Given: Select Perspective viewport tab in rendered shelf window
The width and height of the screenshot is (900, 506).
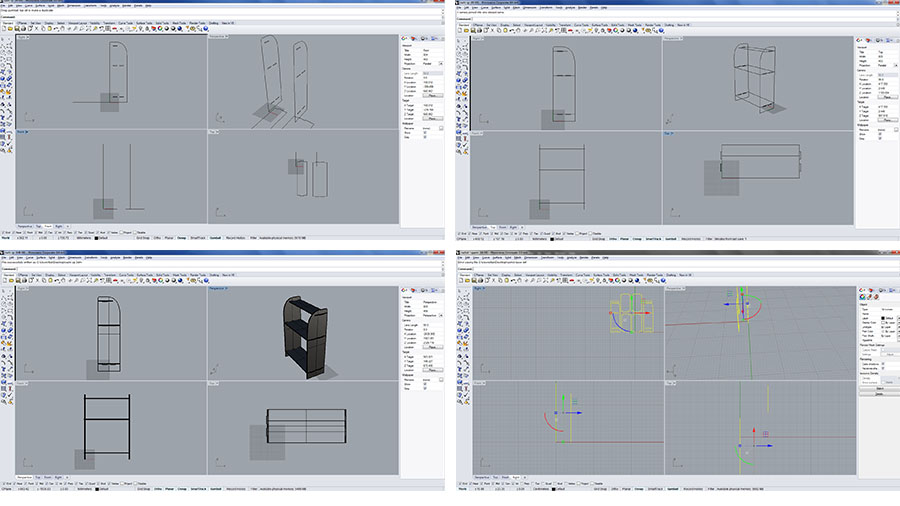Looking at the screenshot, I should tap(25, 477).
